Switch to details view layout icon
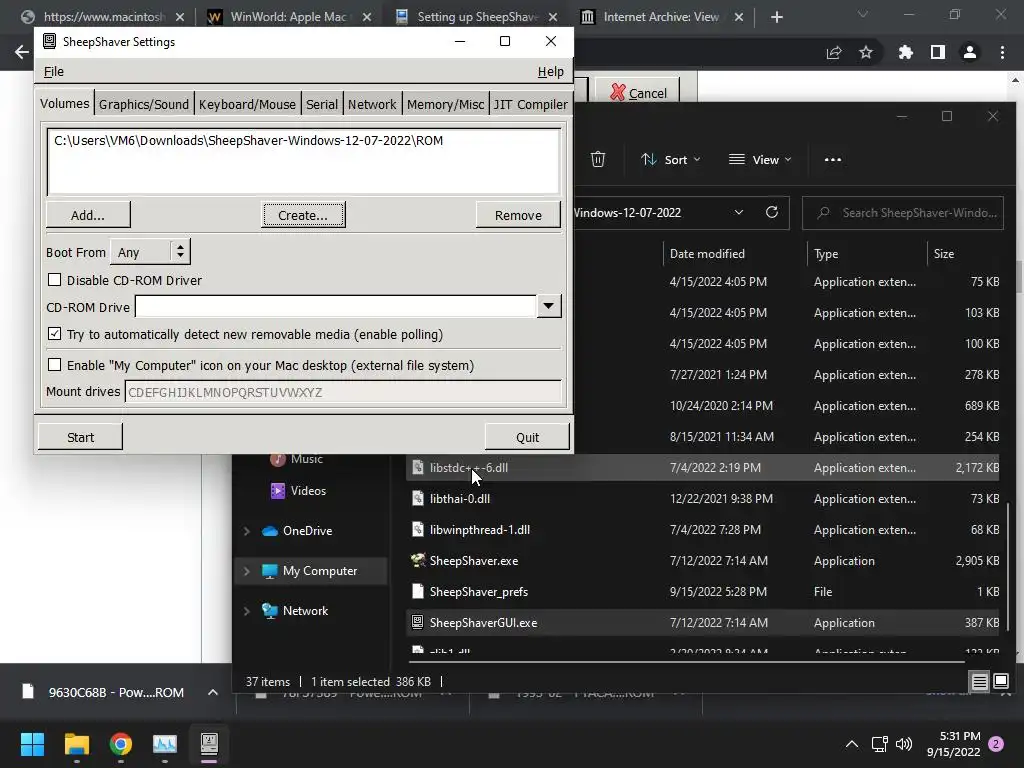1024x768 pixels. (980, 681)
